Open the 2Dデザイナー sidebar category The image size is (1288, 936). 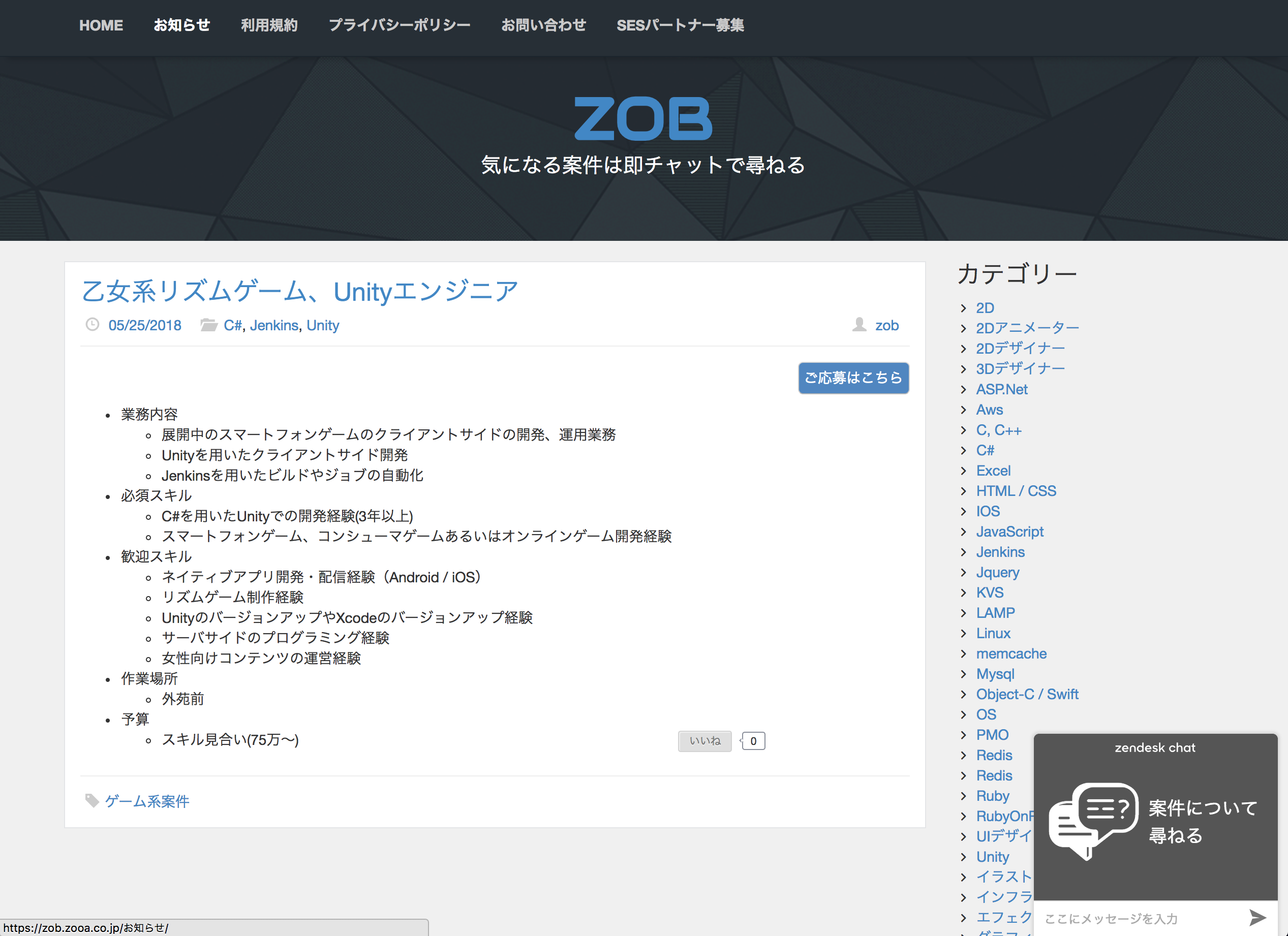click(x=1021, y=349)
